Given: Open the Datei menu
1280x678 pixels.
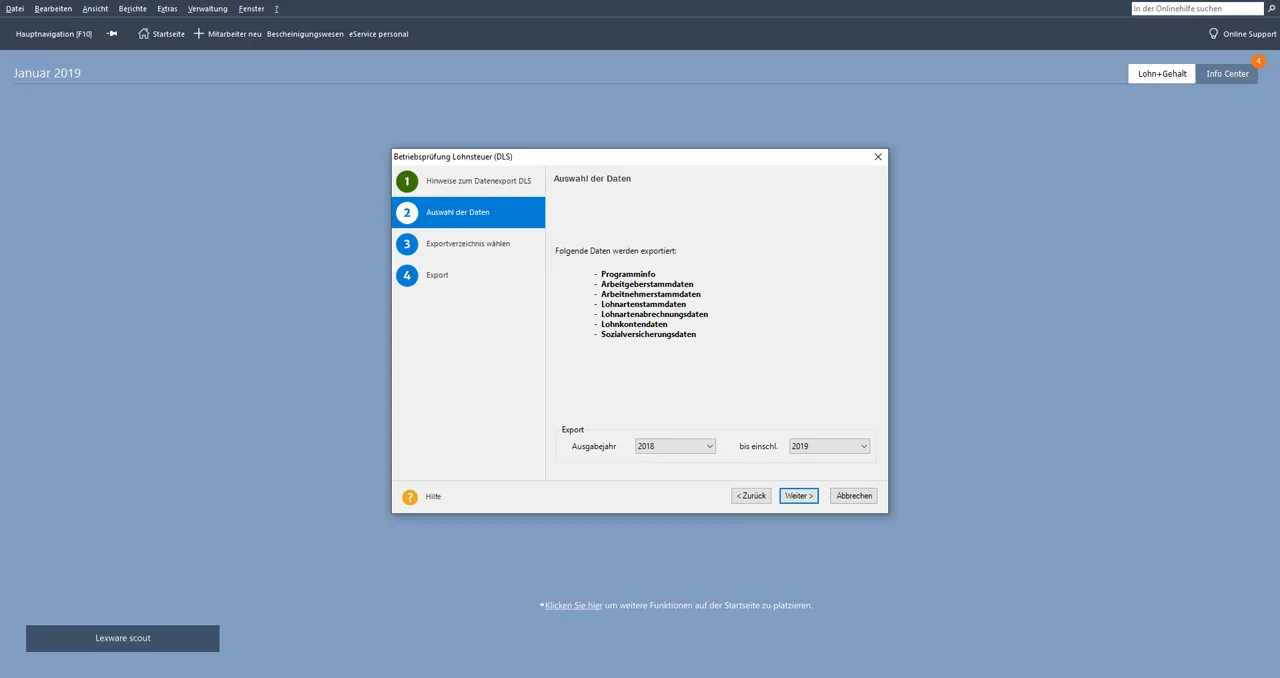Looking at the screenshot, I should pos(15,8).
